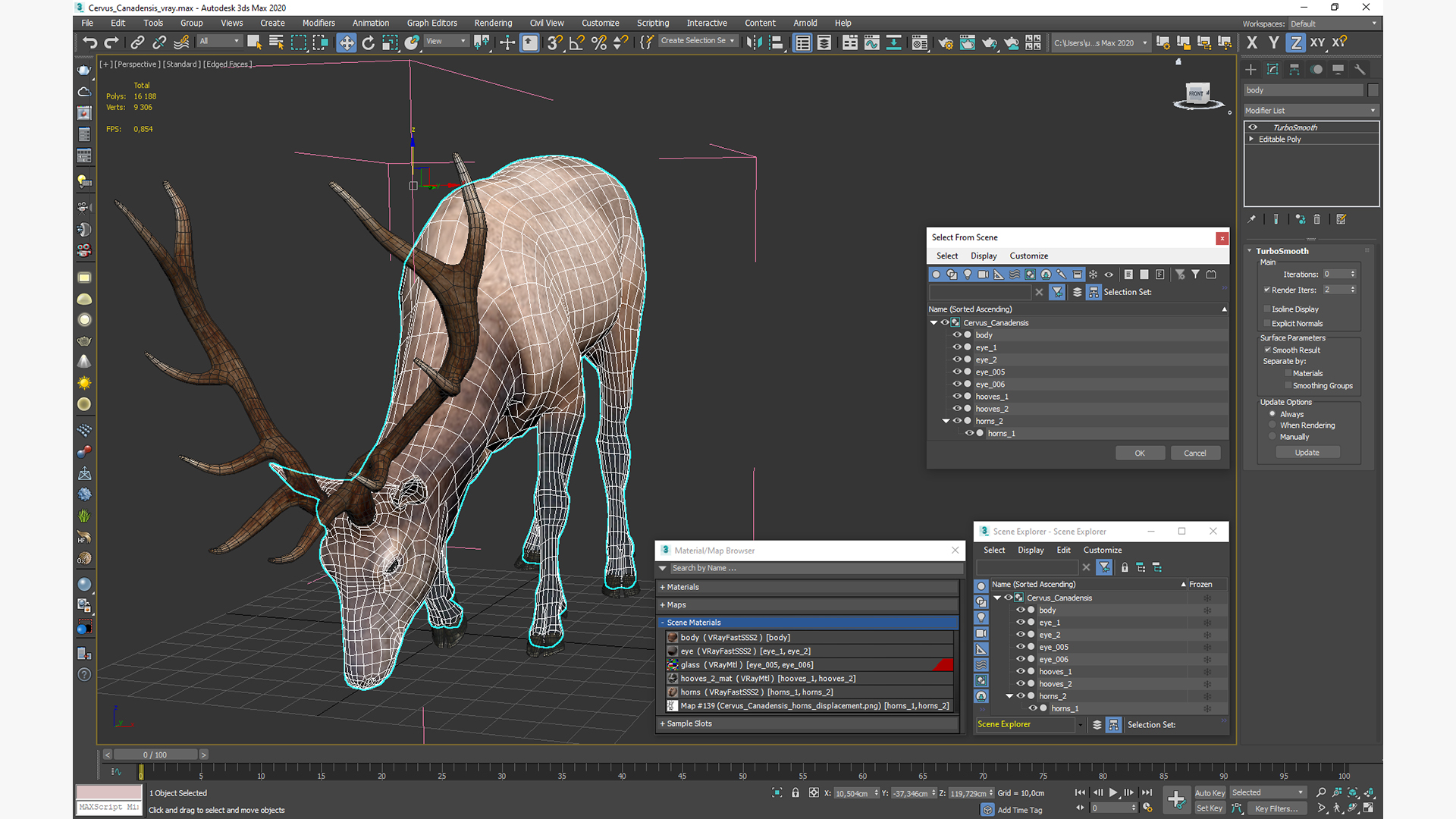The height and width of the screenshot is (819, 1456).
Task: Restrict transform to X axis
Action: coord(1252,42)
